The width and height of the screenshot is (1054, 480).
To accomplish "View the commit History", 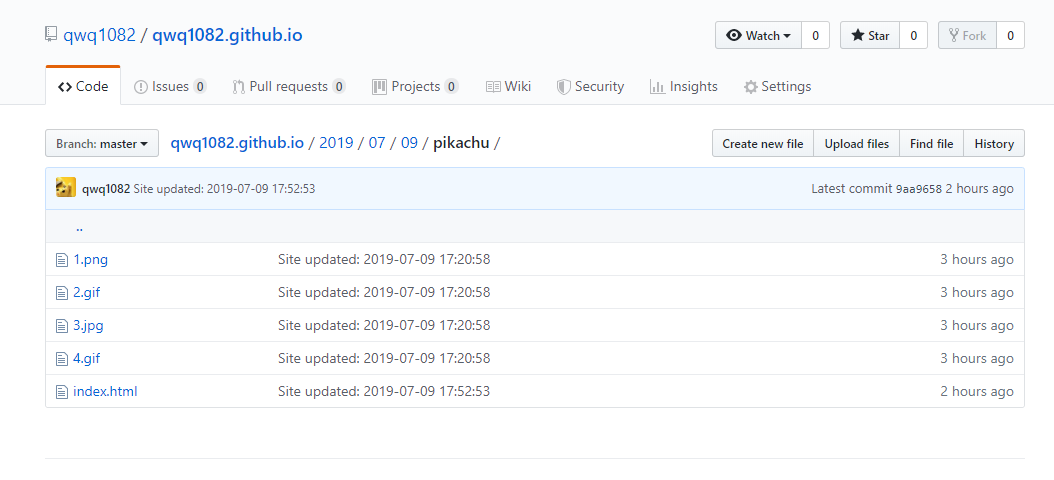I will click(x=993, y=144).
